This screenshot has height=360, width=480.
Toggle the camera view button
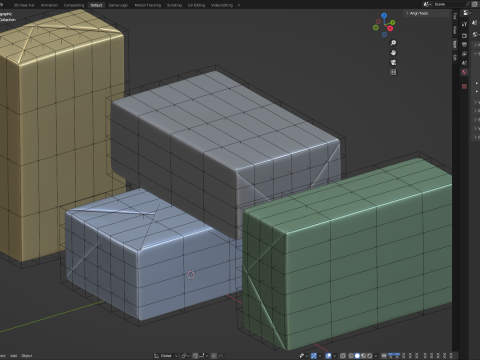(x=393, y=62)
